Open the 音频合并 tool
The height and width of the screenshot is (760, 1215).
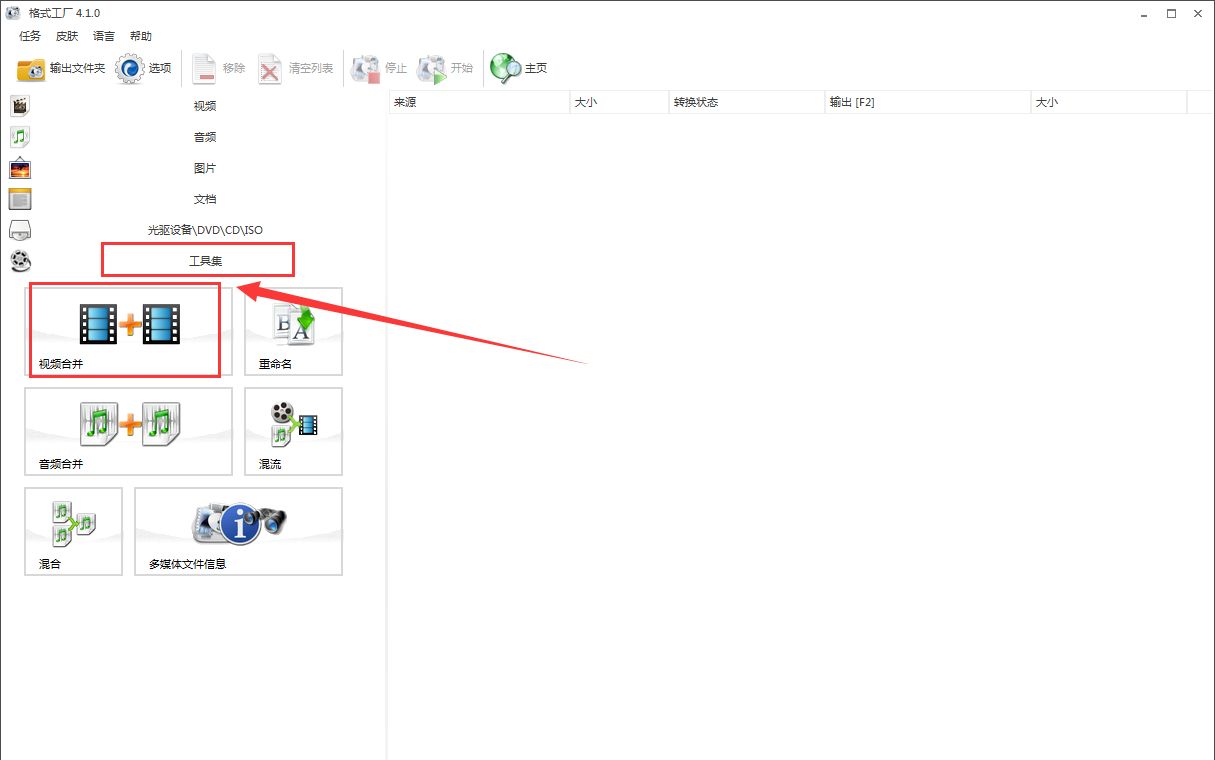(128, 431)
